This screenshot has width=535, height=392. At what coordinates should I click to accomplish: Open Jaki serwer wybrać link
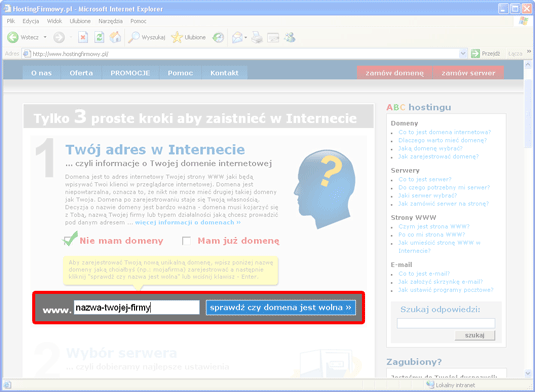tap(428, 196)
